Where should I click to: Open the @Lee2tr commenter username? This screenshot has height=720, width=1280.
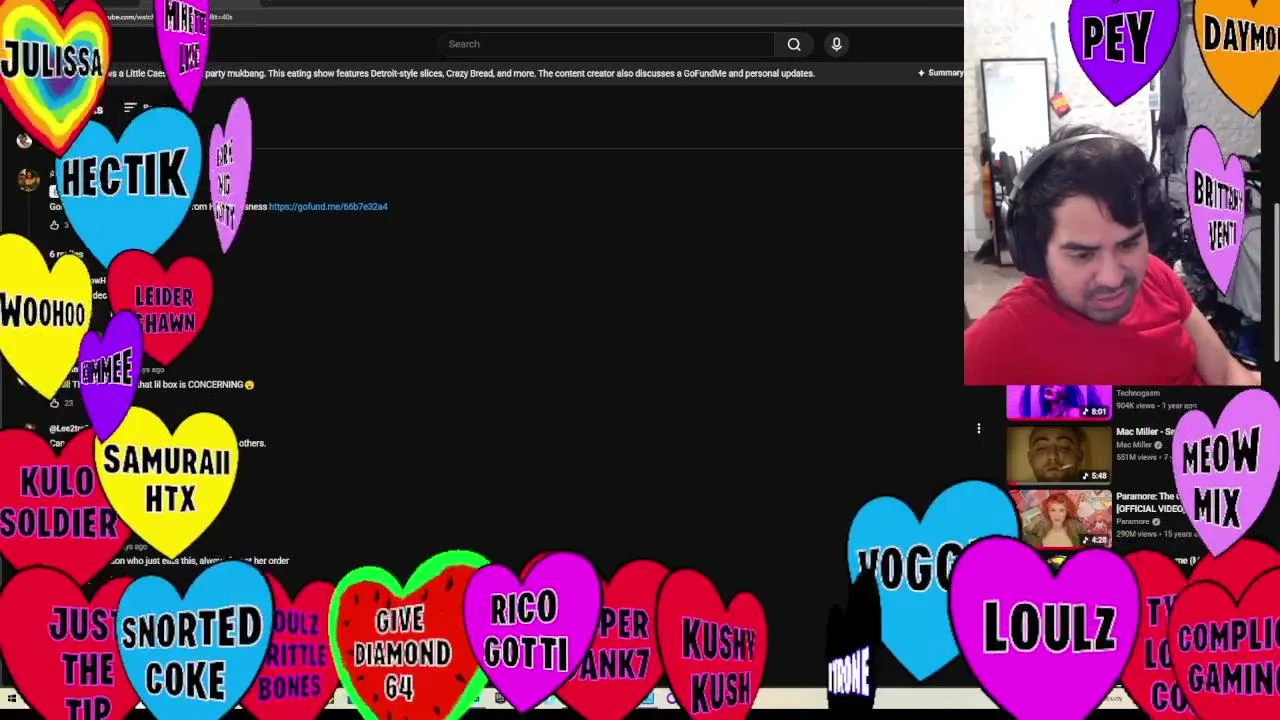point(70,429)
